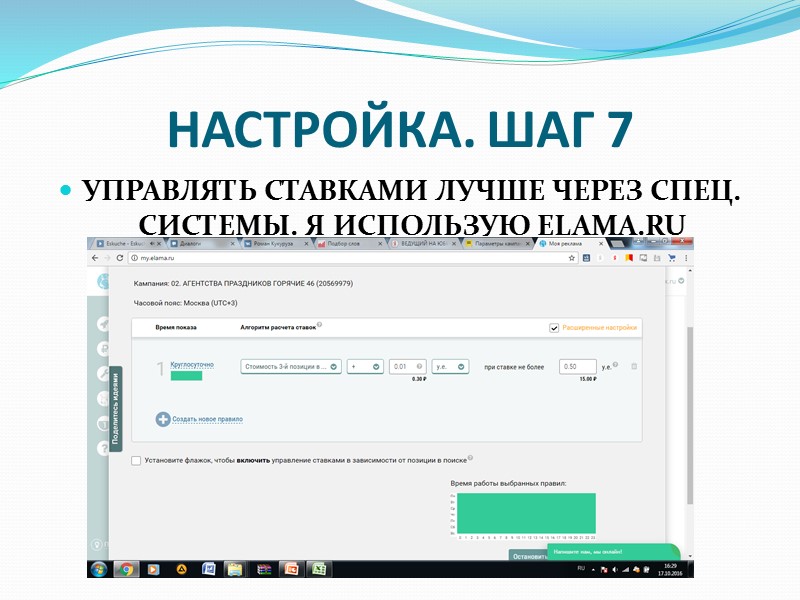Viewport: 800px width, 600px height.
Task: Switch to the Eskuche browser tab
Action: (128, 244)
